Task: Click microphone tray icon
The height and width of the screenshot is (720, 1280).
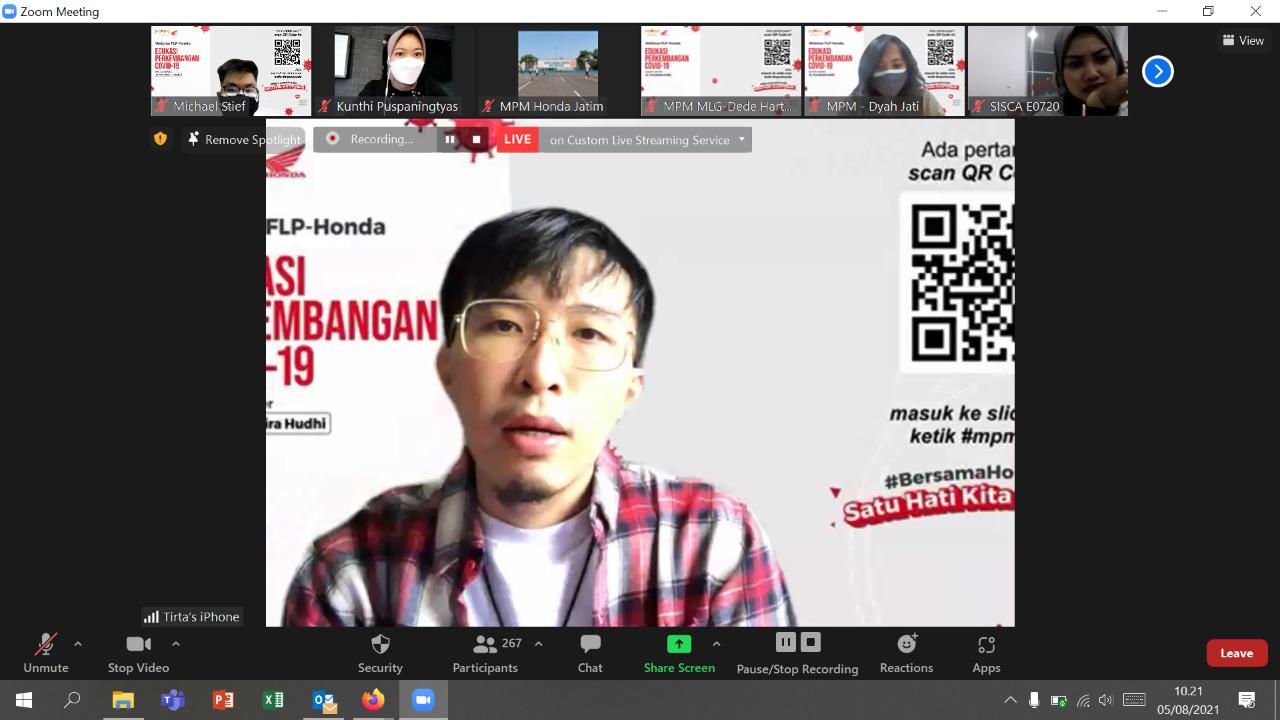Action: [1034, 700]
